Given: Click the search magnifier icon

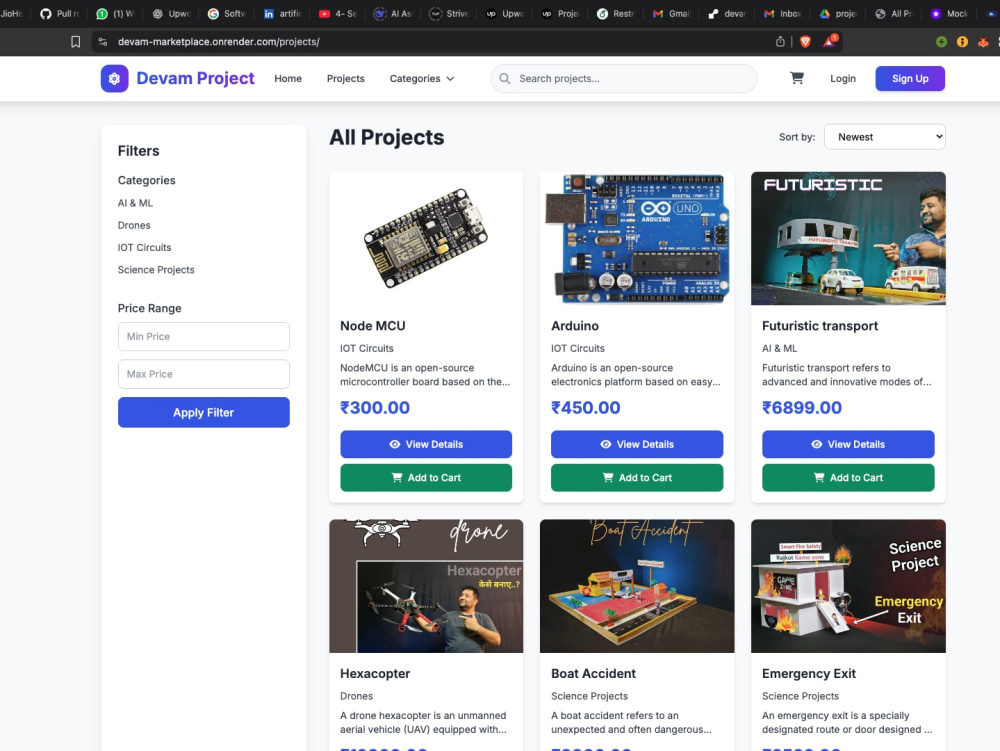Looking at the screenshot, I should (x=504, y=78).
